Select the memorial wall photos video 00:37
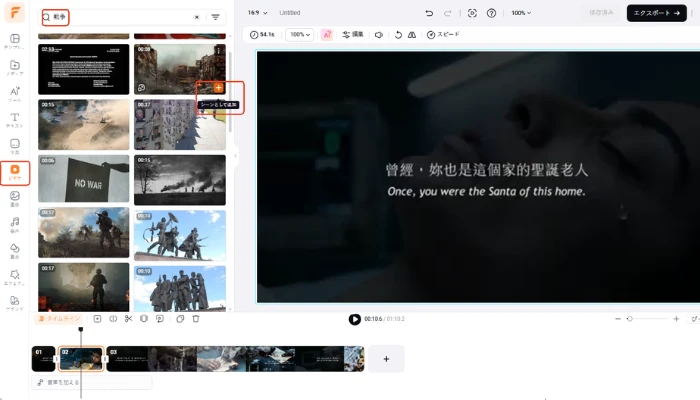This screenshot has height=400, width=700. [x=180, y=125]
